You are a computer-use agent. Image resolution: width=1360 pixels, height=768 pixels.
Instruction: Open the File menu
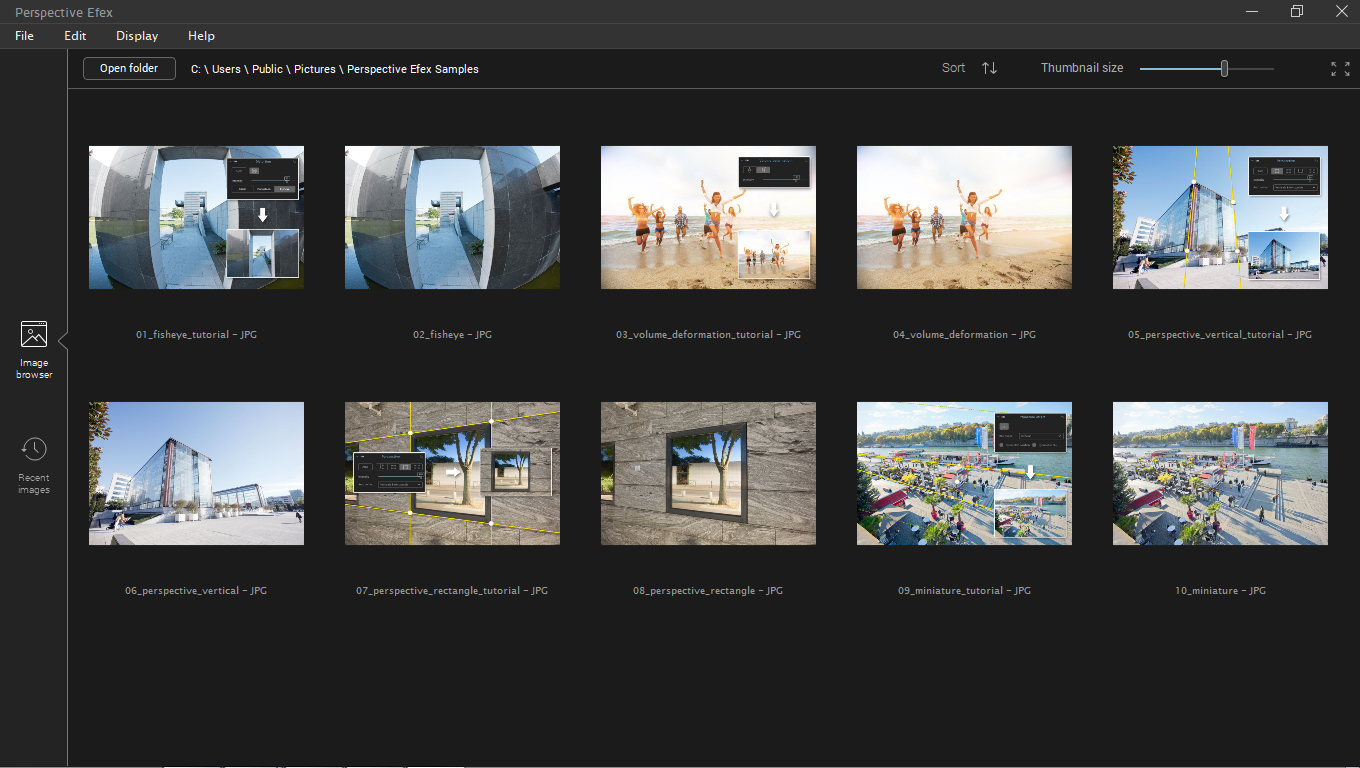(24, 36)
